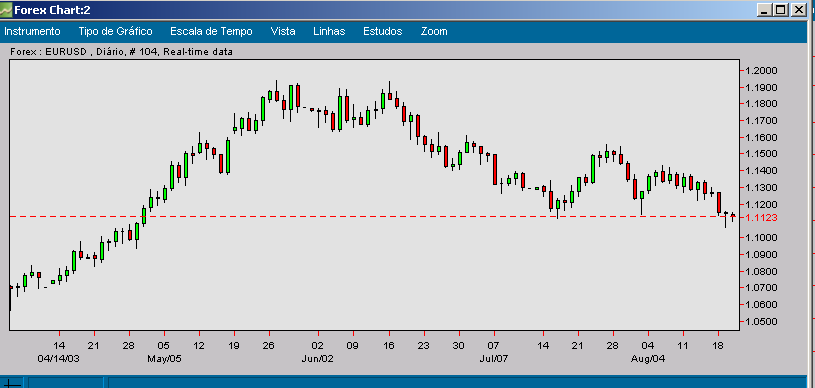The image size is (815, 388).
Task: Click the 1.1300 price axis label
Action: click(x=761, y=188)
